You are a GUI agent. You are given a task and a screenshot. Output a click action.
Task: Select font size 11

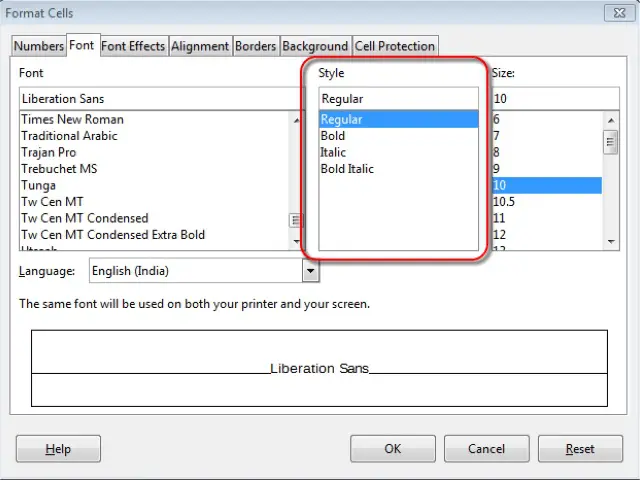[547, 218]
